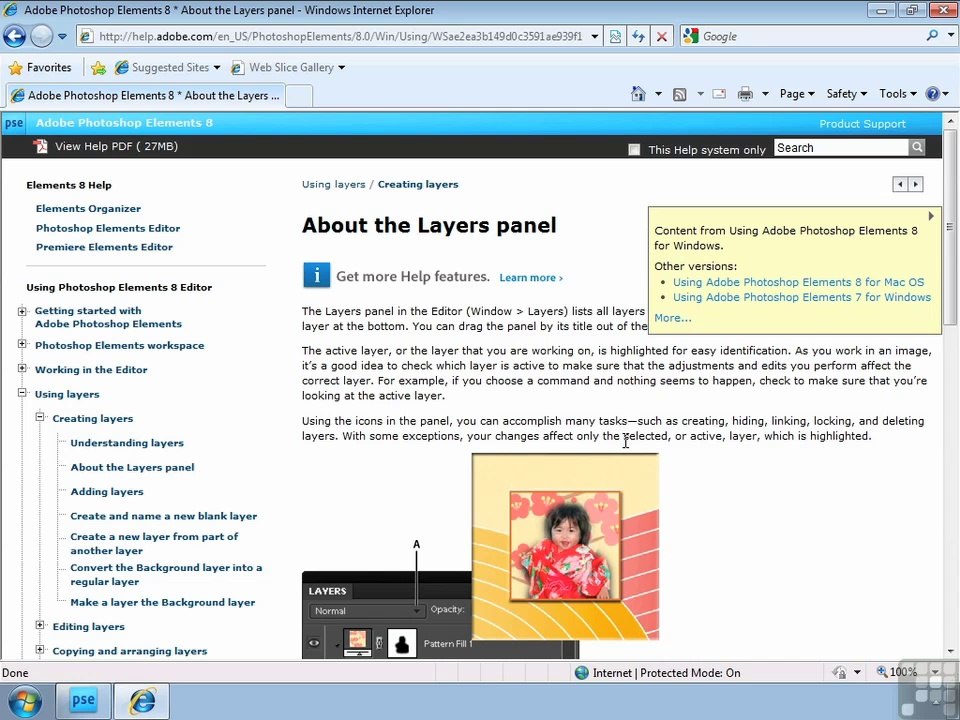This screenshot has height=720, width=960.
Task: Click the Print icon in command bar
Action: pyautogui.click(x=745, y=94)
